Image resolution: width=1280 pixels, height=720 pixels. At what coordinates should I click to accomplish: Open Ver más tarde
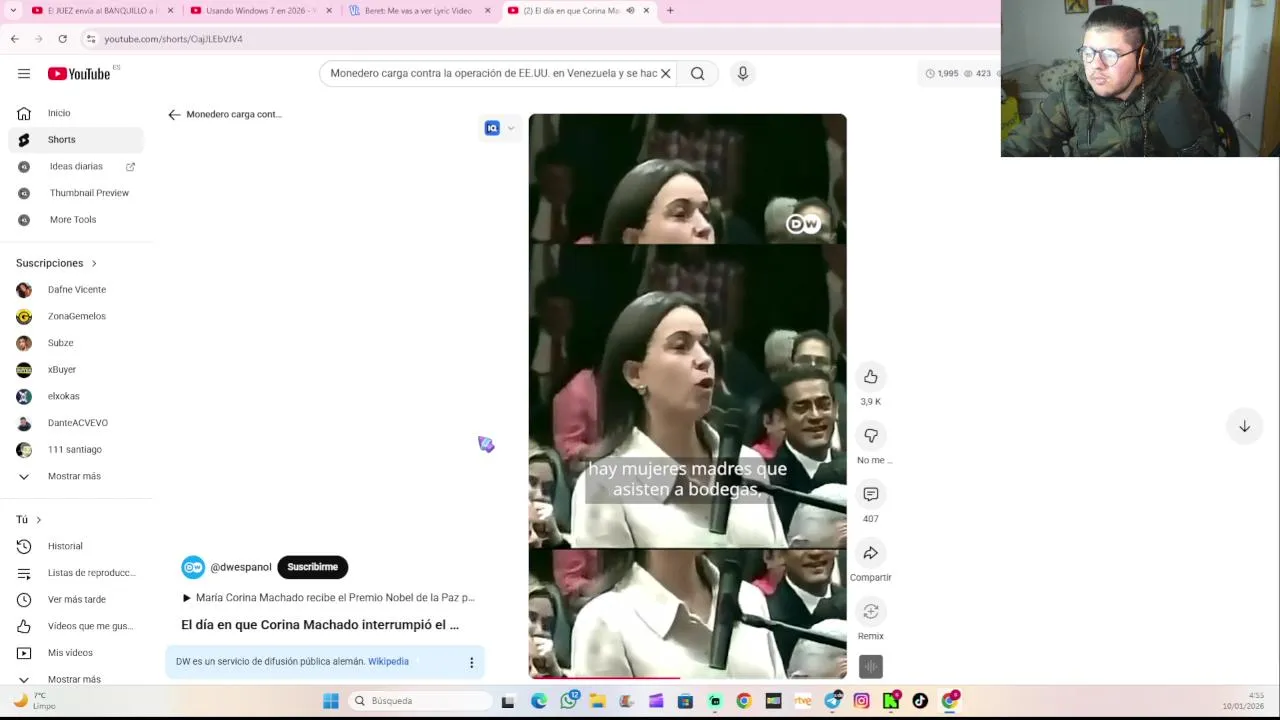[x=76, y=599]
